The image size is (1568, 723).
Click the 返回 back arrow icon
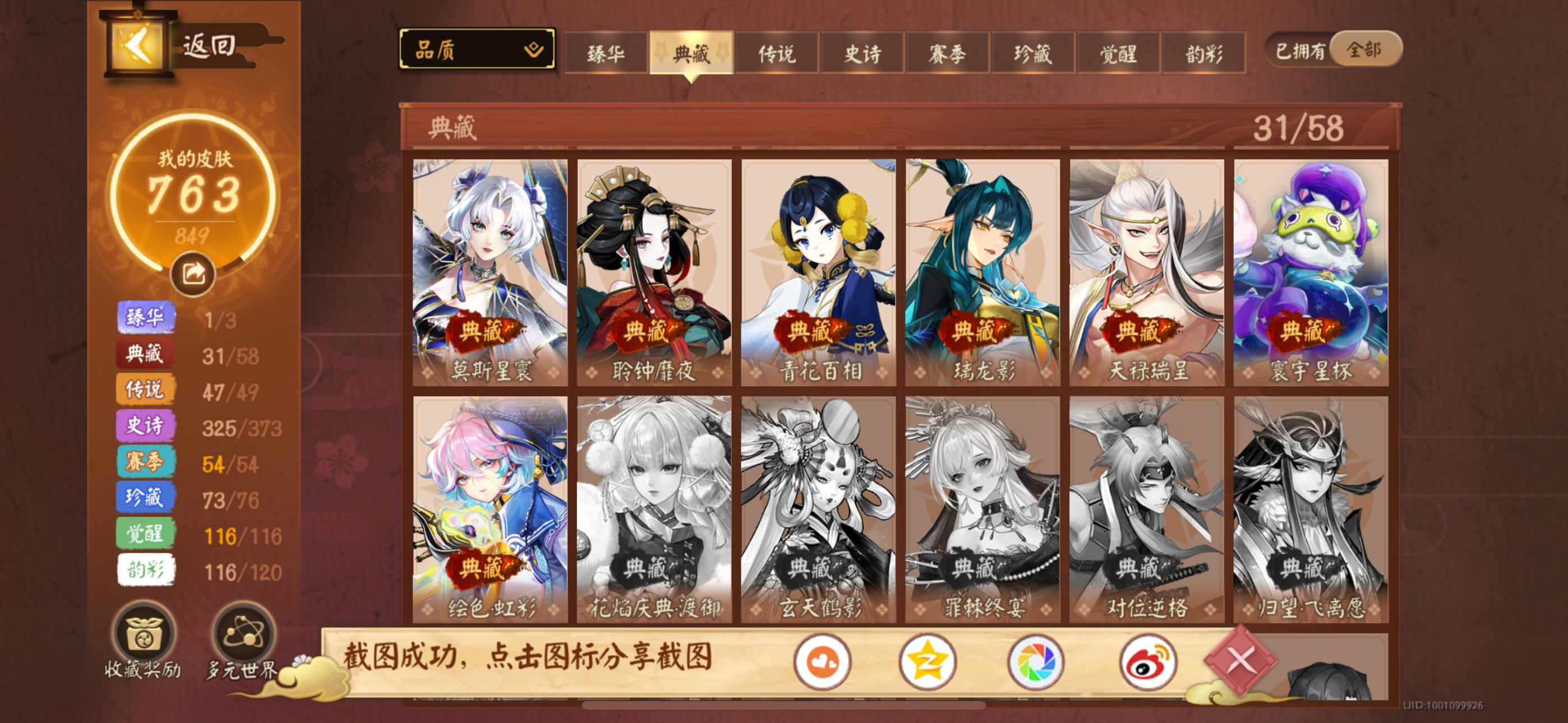click(137, 45)
